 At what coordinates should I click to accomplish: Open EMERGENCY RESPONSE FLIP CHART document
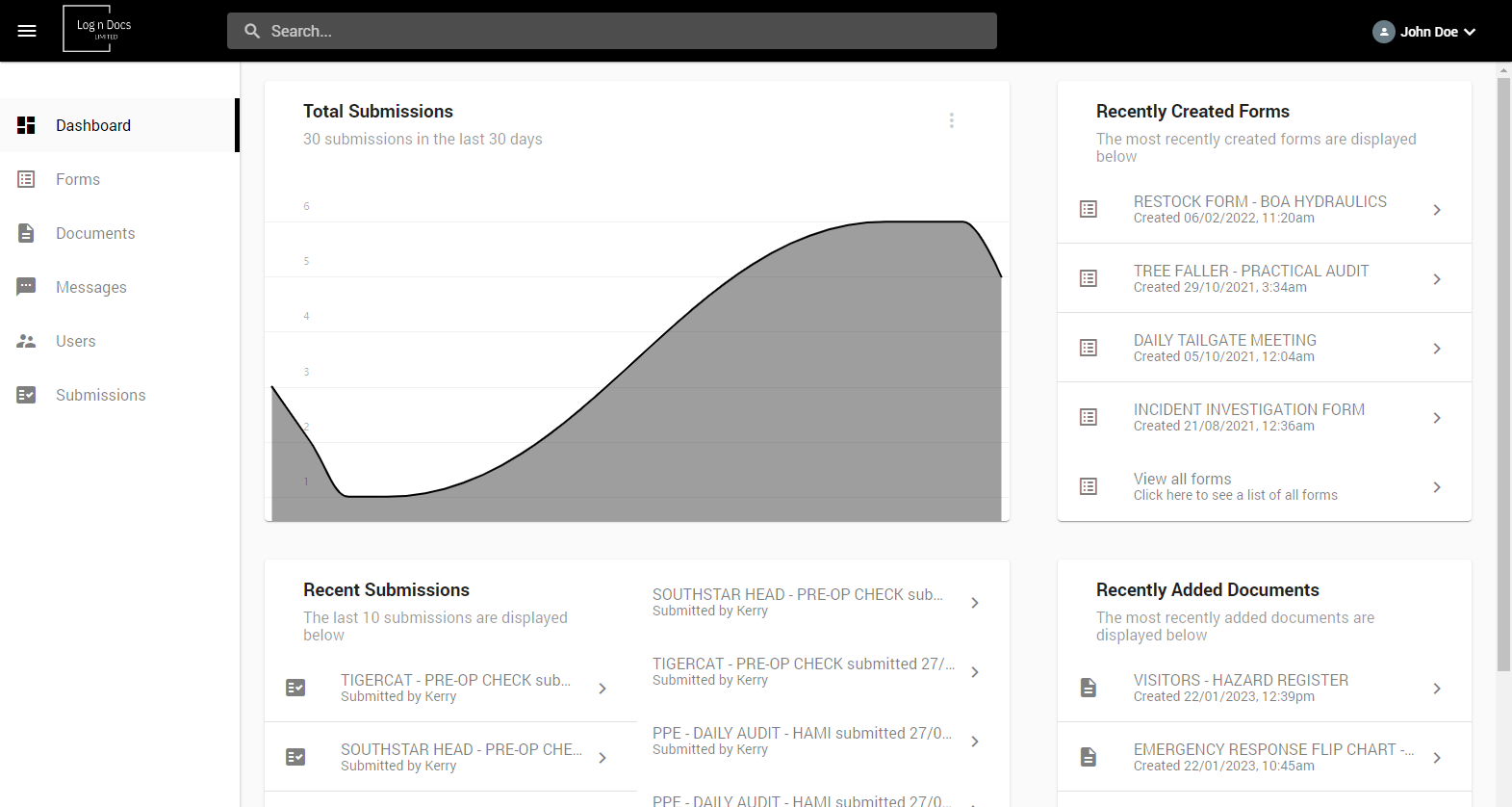coord(1265,757)
